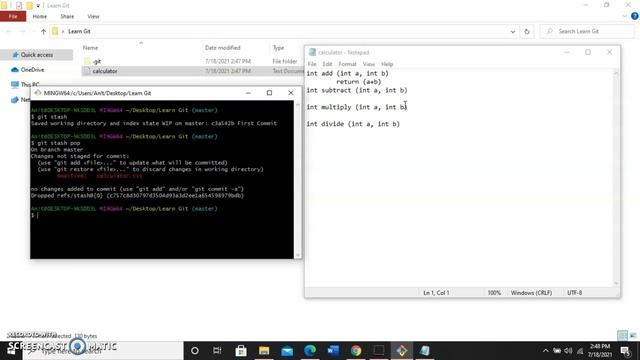
Task: Refresh the Learn Git folder view
Action: [527, 31]
